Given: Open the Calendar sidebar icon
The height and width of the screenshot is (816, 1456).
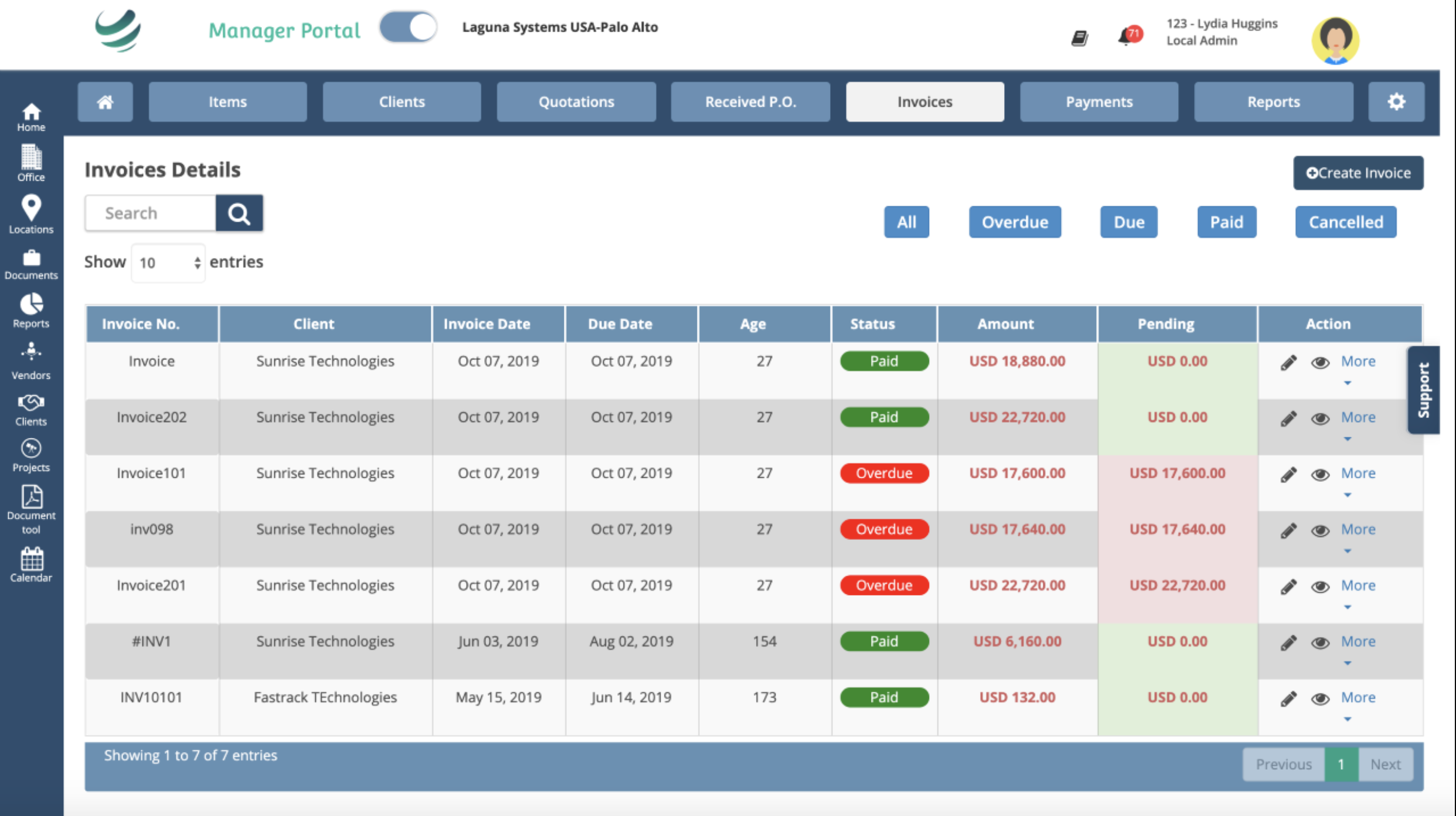Looking at the screenshot, I should point(31,564).
